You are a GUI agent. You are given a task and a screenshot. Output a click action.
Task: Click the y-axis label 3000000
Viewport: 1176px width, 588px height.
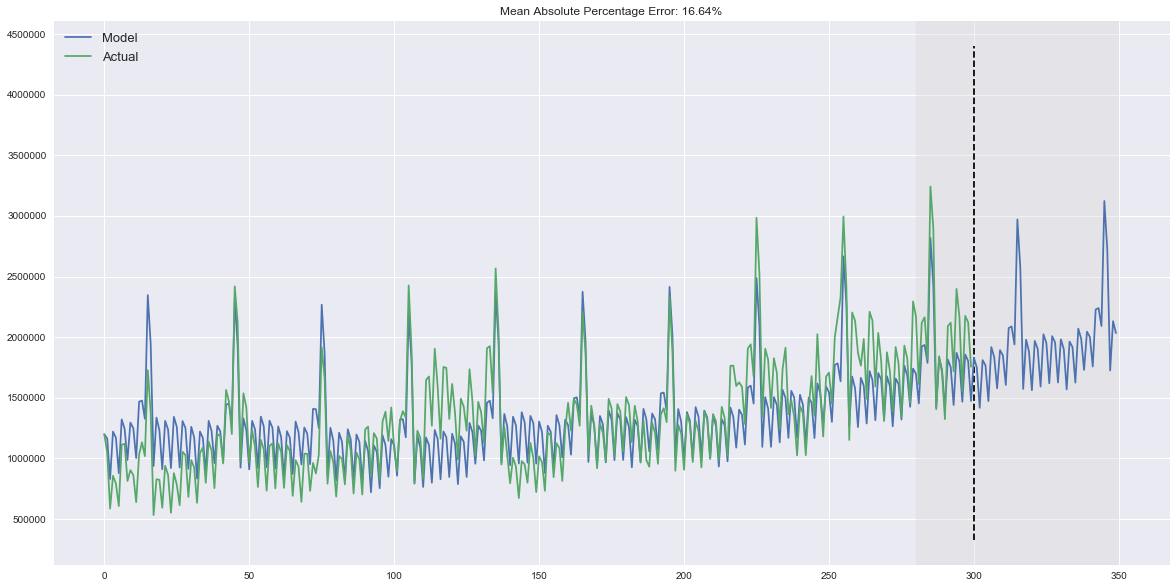pyautogui.click(x=24, y=217)
